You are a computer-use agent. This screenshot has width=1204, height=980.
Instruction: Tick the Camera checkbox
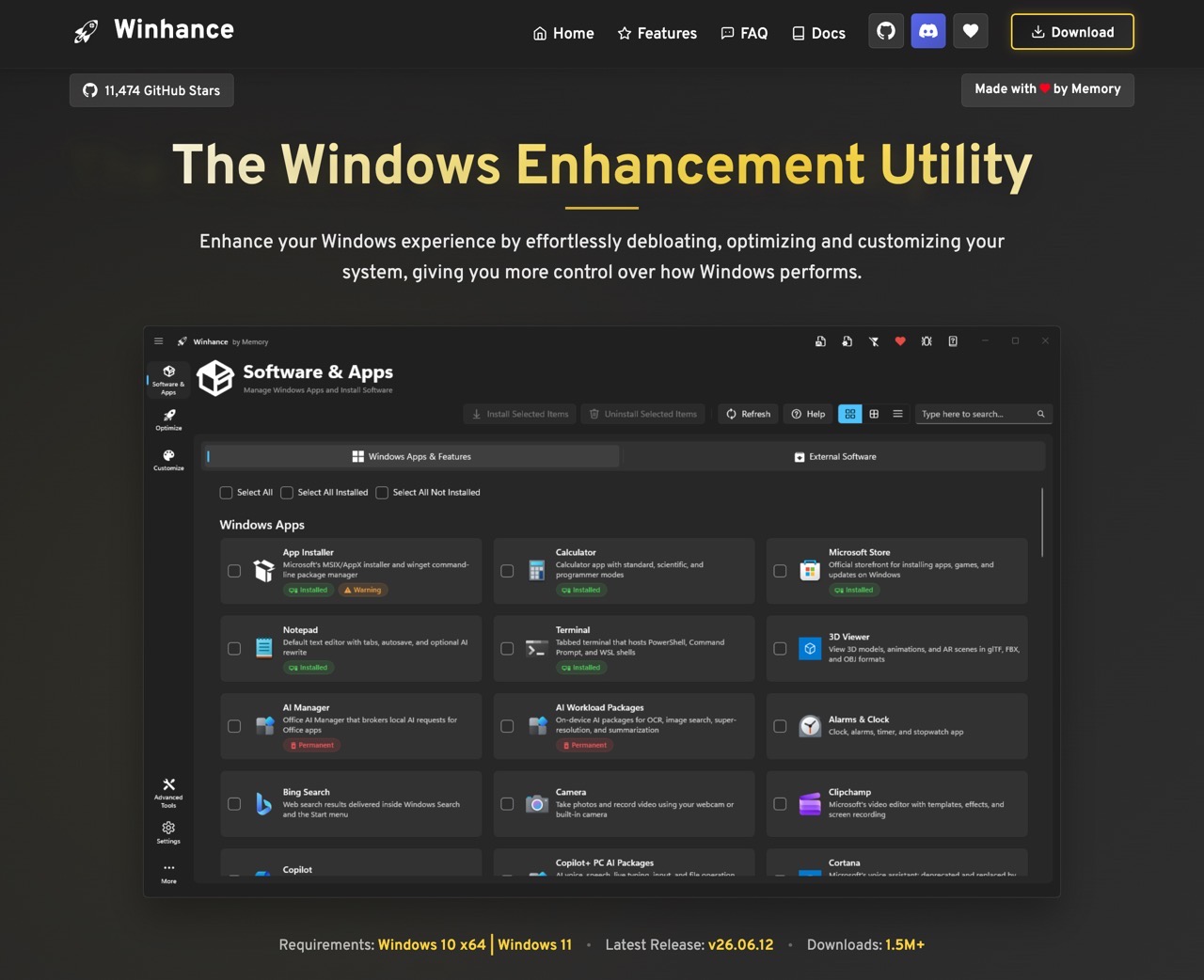507,804
